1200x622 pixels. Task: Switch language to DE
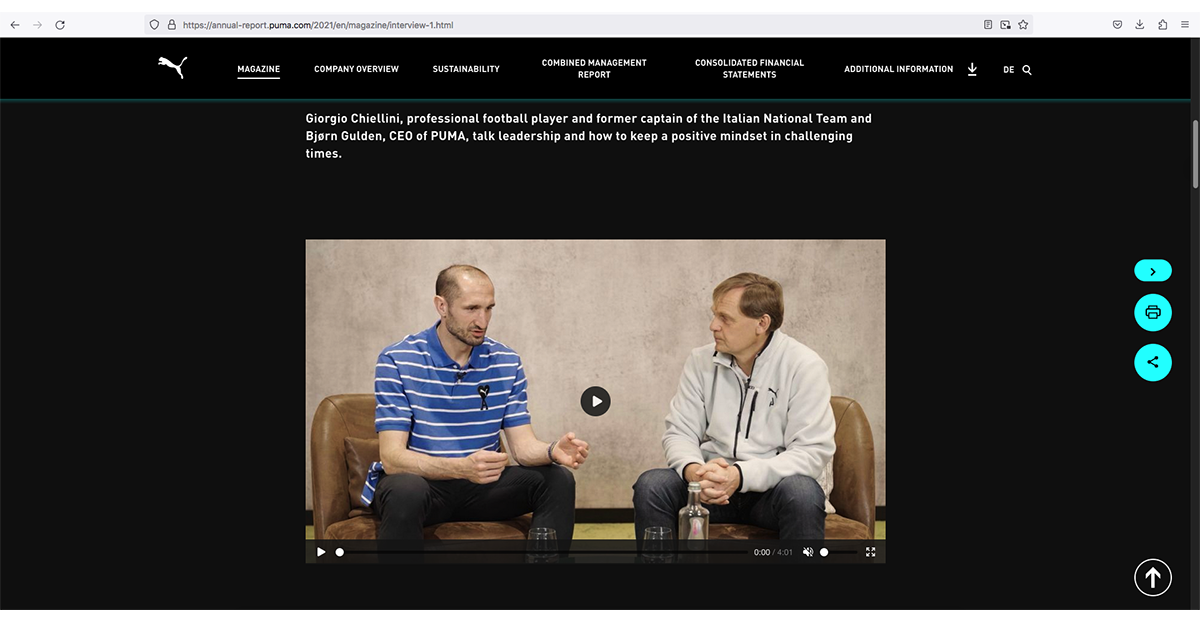[x=1008, y=70]
